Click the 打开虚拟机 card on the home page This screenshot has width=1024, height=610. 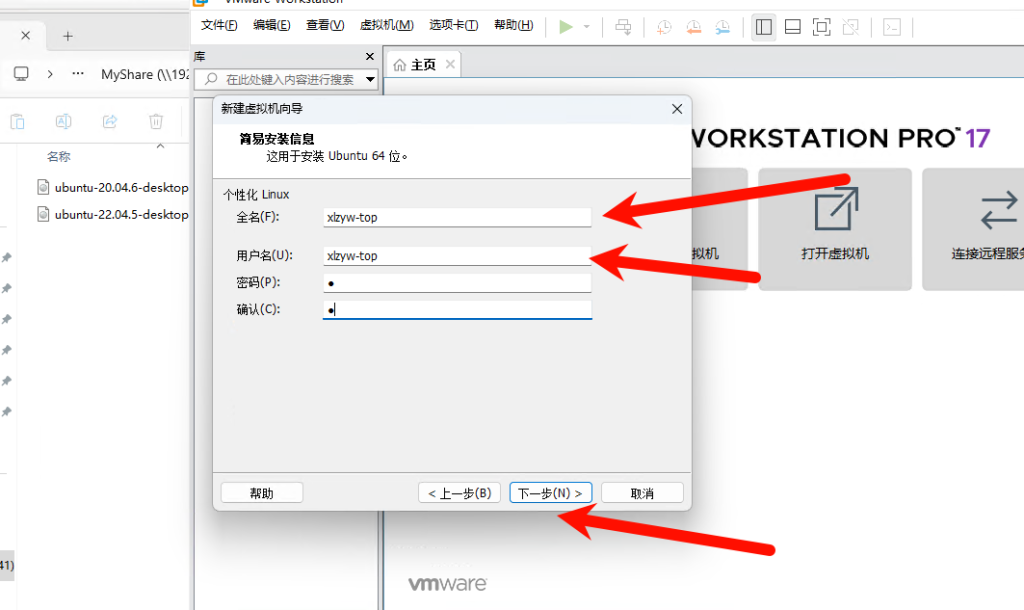click(x=835, y=229)
